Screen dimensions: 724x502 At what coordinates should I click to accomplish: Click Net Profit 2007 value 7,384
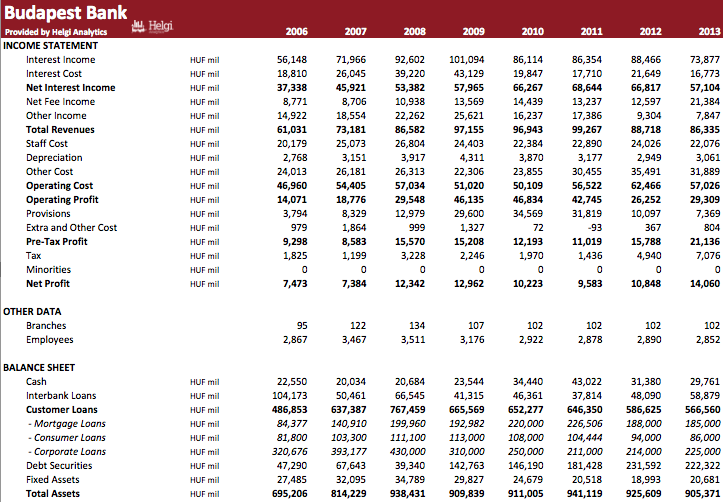tap(354, 284)
